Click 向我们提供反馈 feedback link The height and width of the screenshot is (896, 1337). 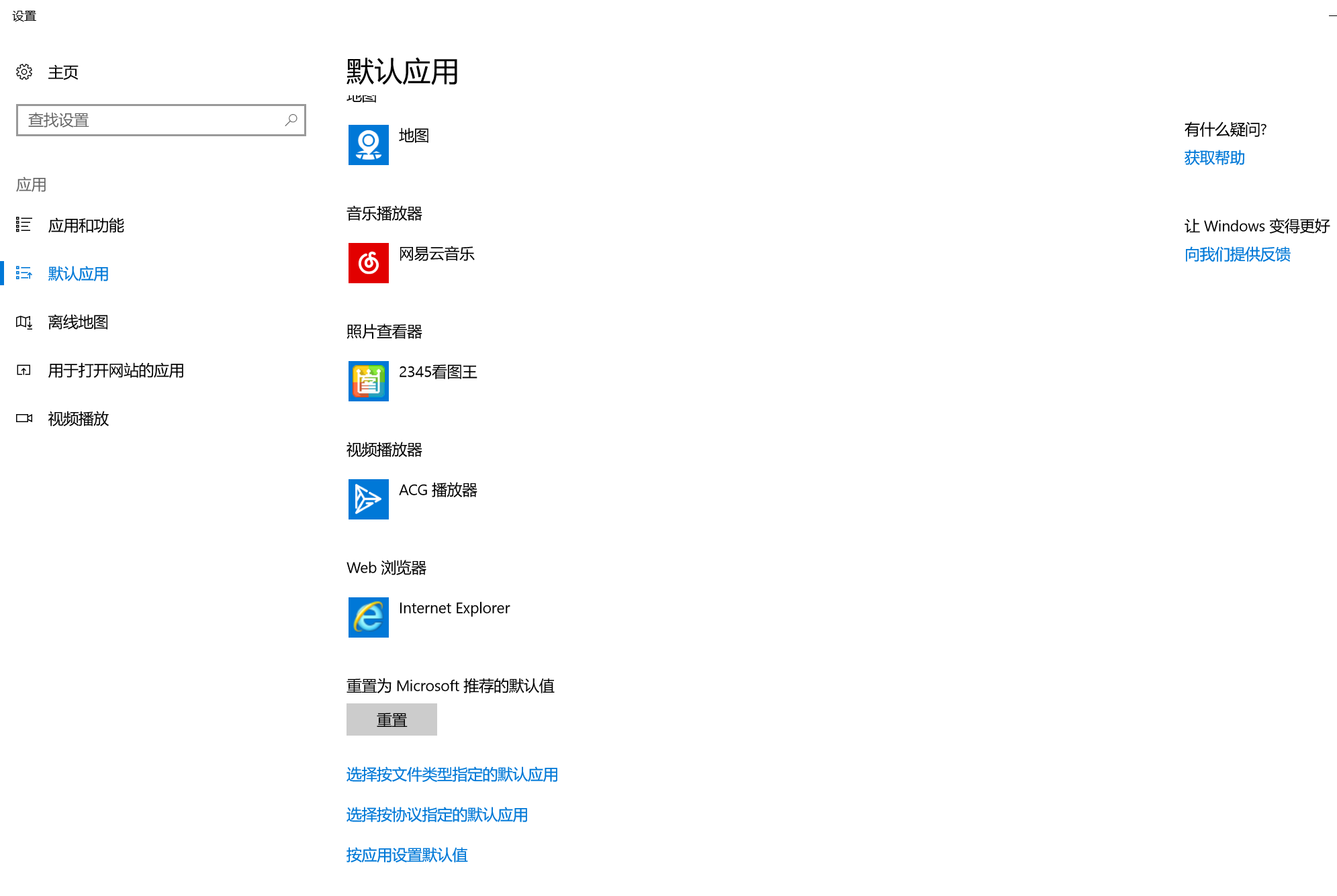click(x=1237, y=254)
